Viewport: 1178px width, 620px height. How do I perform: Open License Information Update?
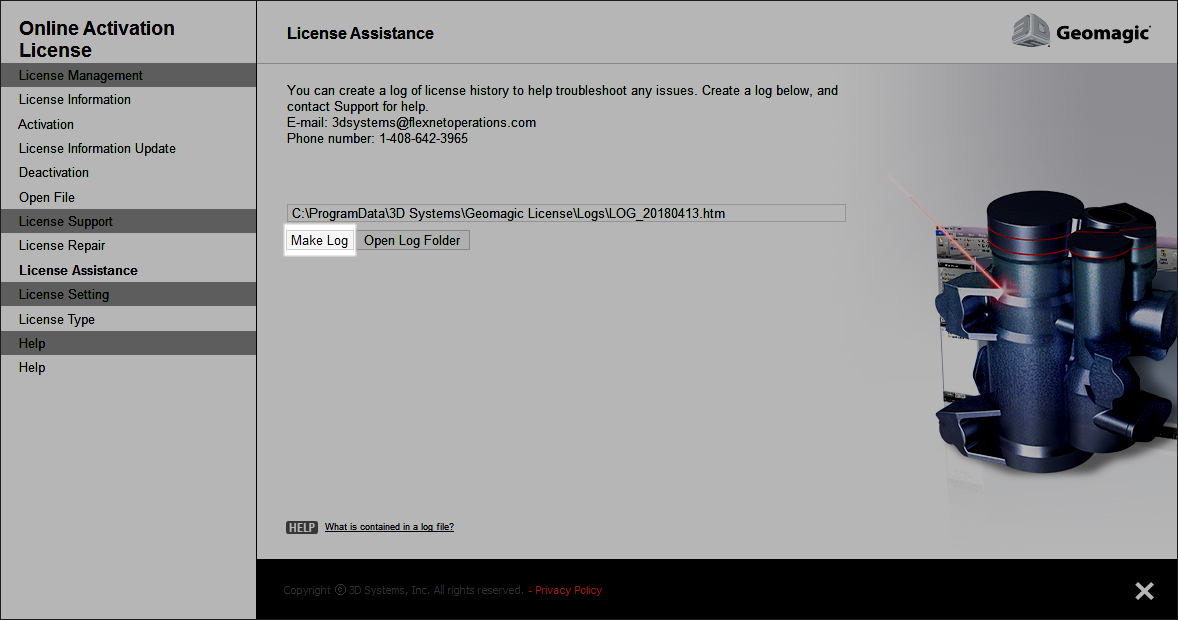[x=97, y=148]
